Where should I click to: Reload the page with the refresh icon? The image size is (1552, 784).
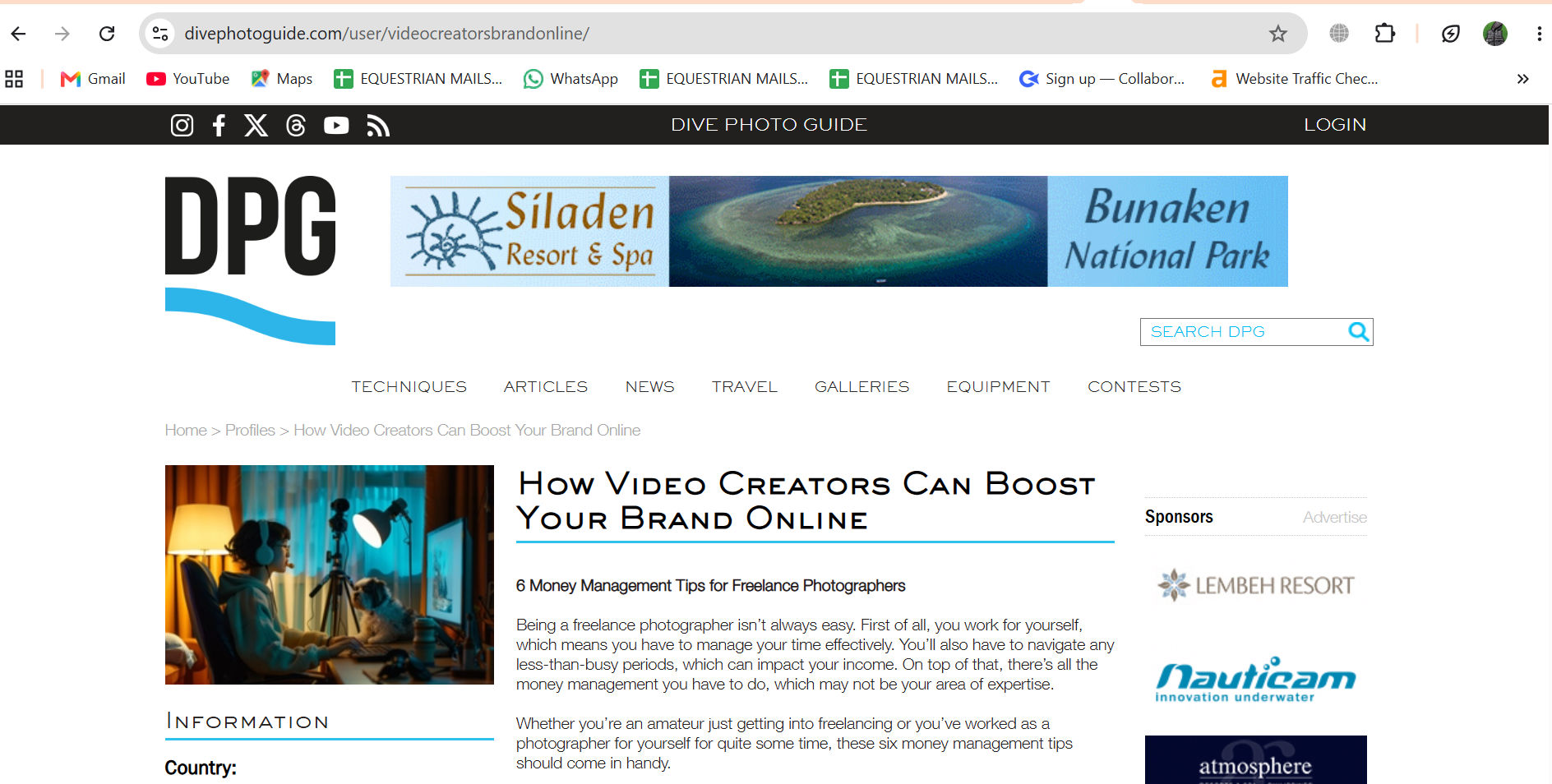tap(107, 34)
